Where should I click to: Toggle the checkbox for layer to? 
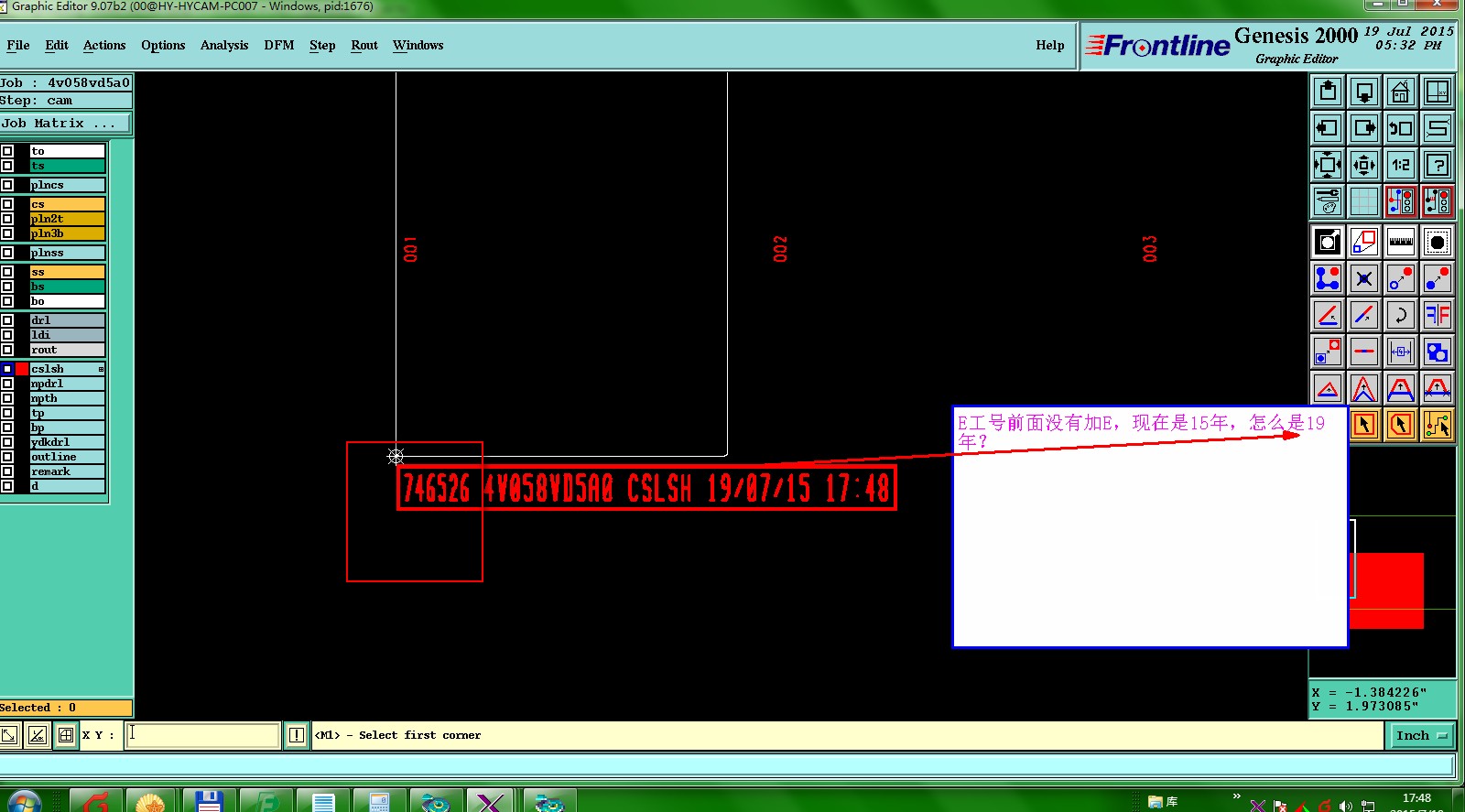point(7,151)
